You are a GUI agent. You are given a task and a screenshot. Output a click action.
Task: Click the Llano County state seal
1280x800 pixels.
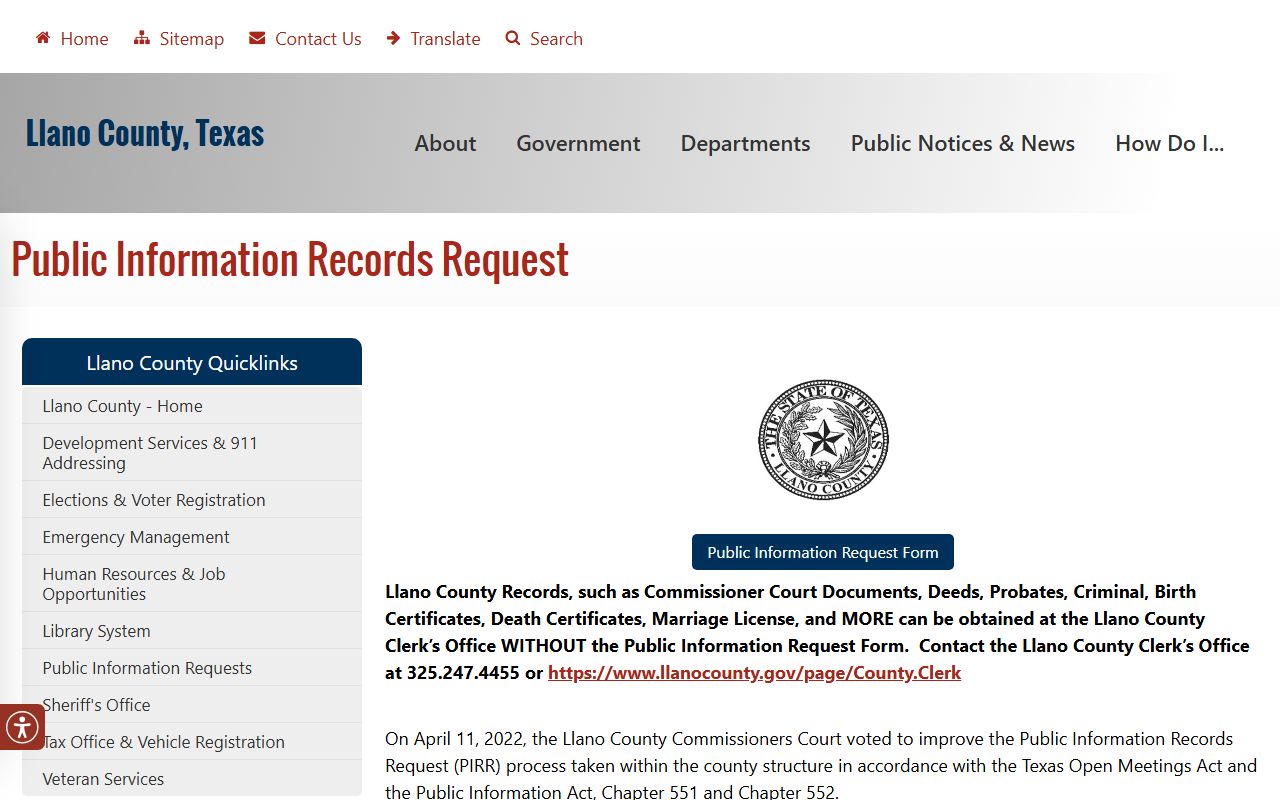823,440
